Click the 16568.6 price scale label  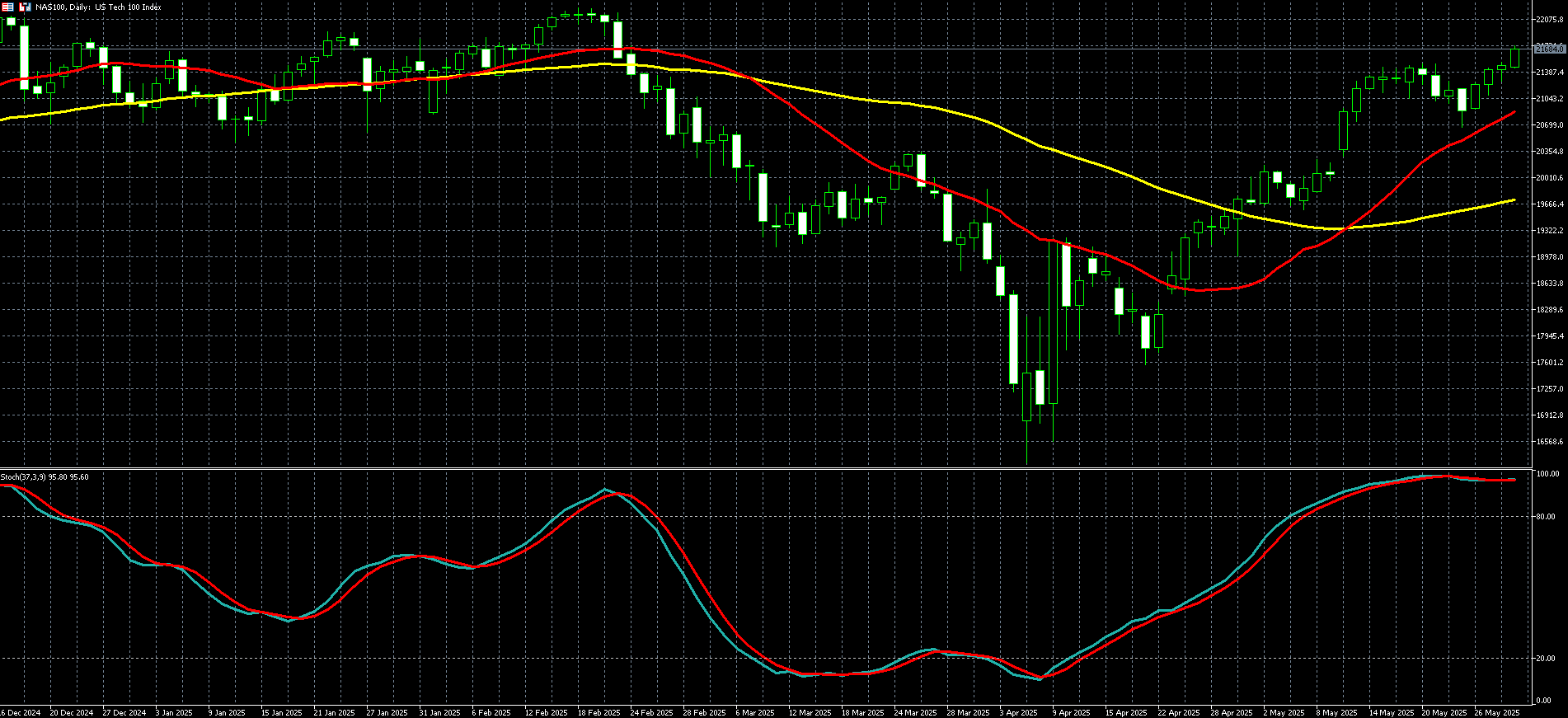tap(1549, 442)
